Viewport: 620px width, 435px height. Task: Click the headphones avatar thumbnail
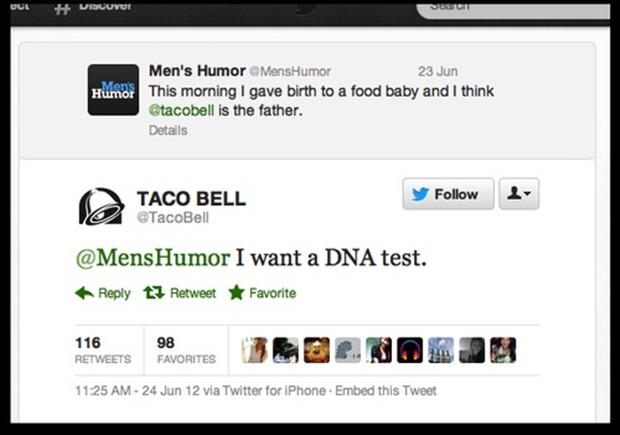point(410,349)
